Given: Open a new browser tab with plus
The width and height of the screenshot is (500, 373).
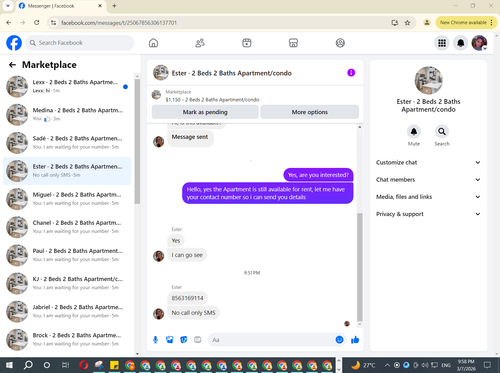Looking at the screenshot, I should pos(114,6).
